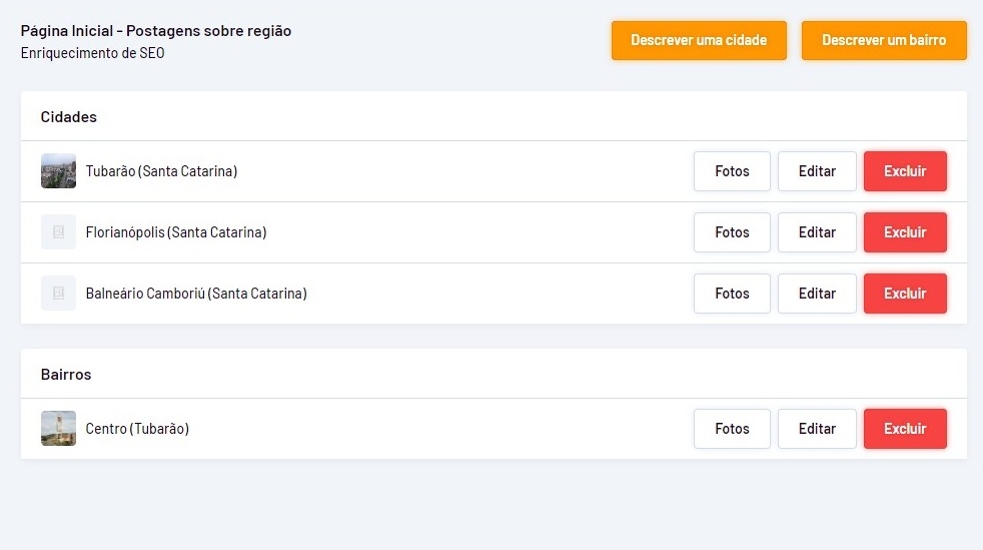Viewport: 983px width, 550px height.
Task: Click the Centro neighborhood photo thumbnail
Action: (58, 429)
